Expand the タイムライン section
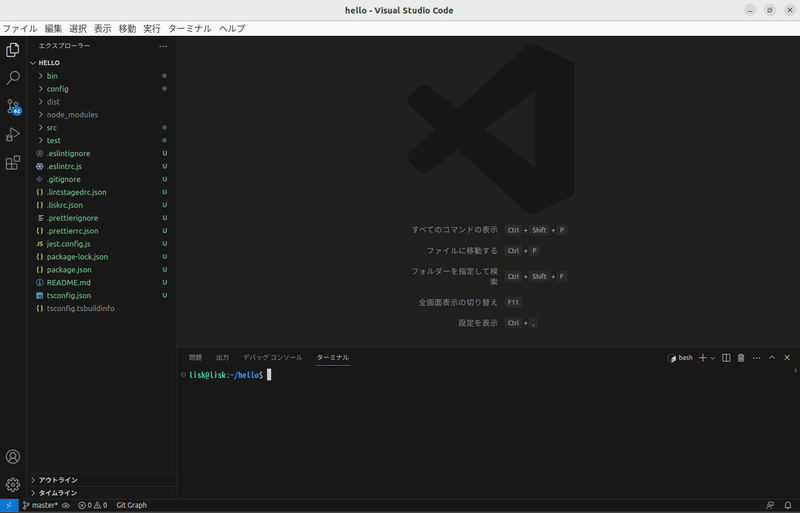800x513 pixels. [102, 493]
